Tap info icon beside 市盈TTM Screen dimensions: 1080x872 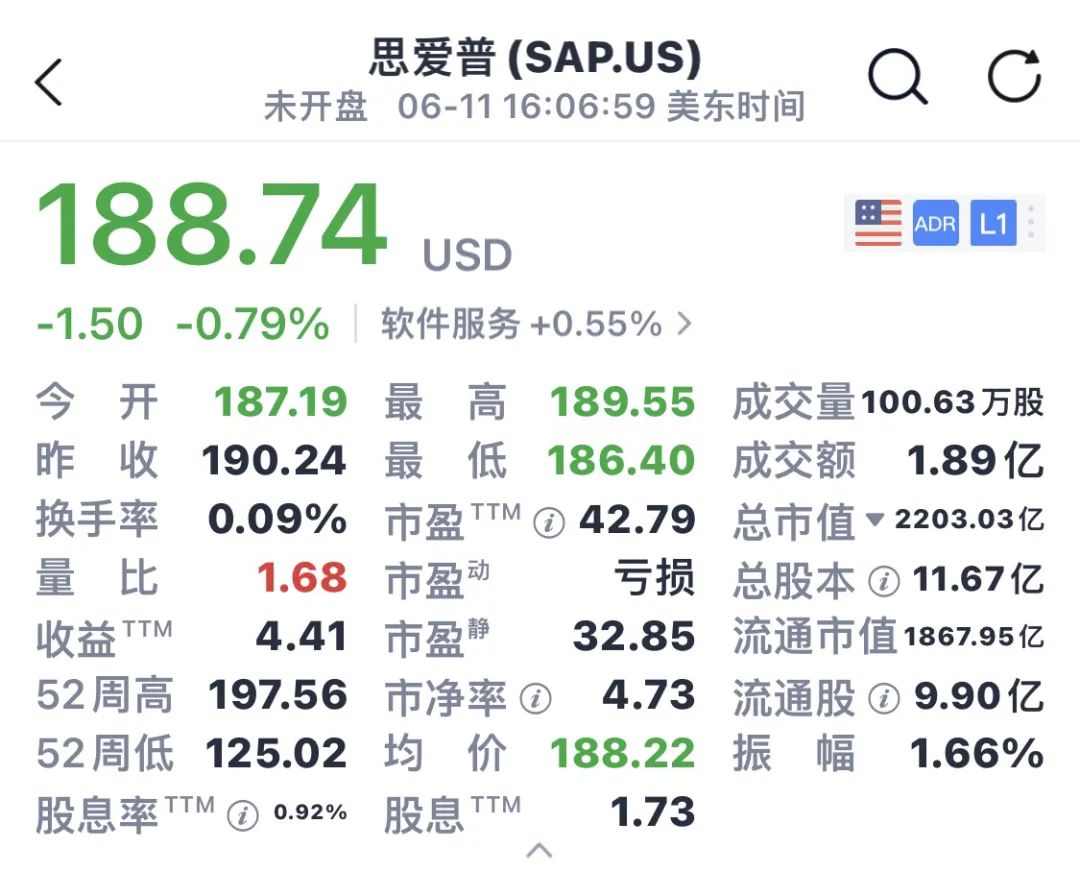548,522
